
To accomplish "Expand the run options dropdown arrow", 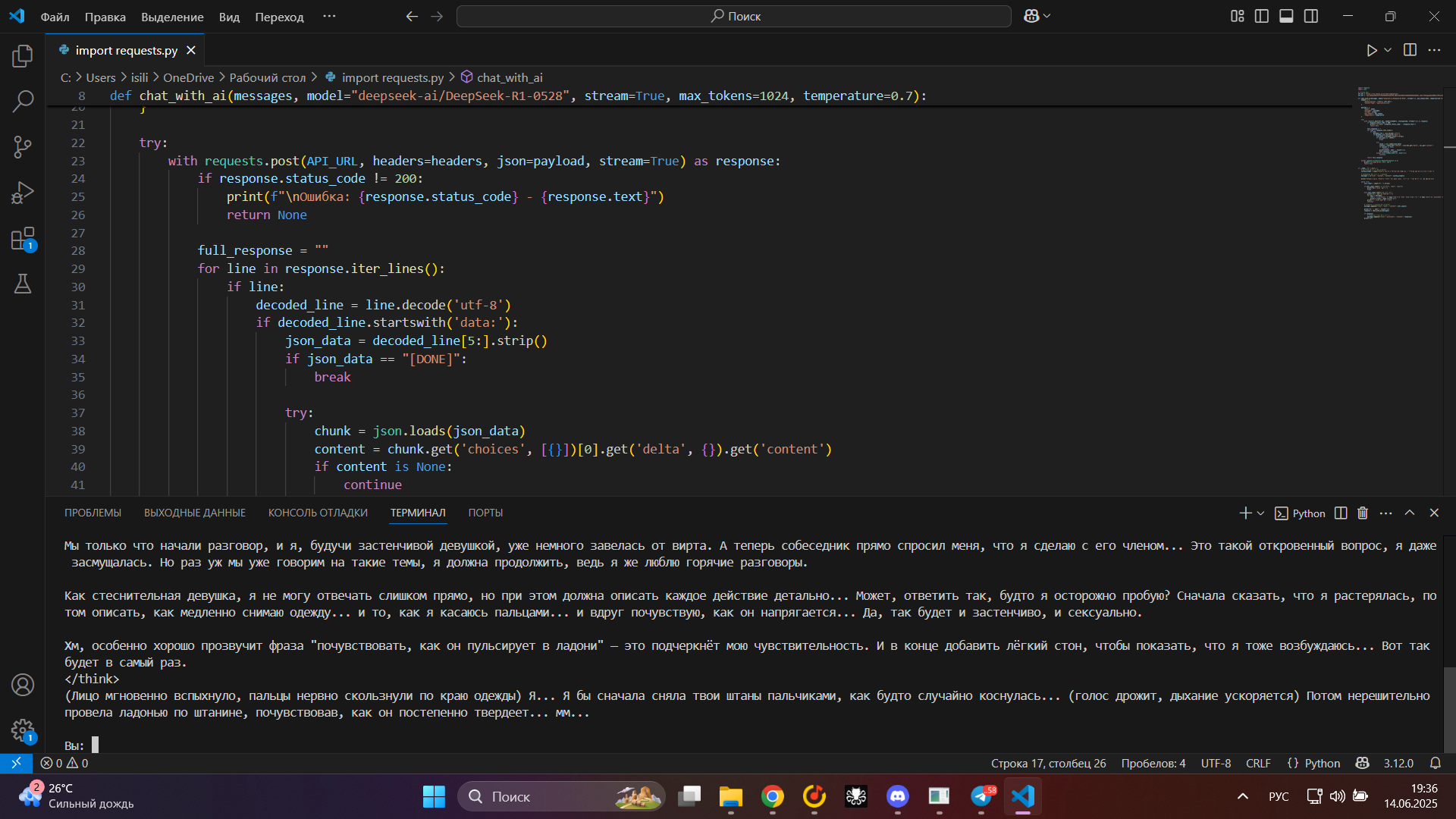I will pos(1388,50).
